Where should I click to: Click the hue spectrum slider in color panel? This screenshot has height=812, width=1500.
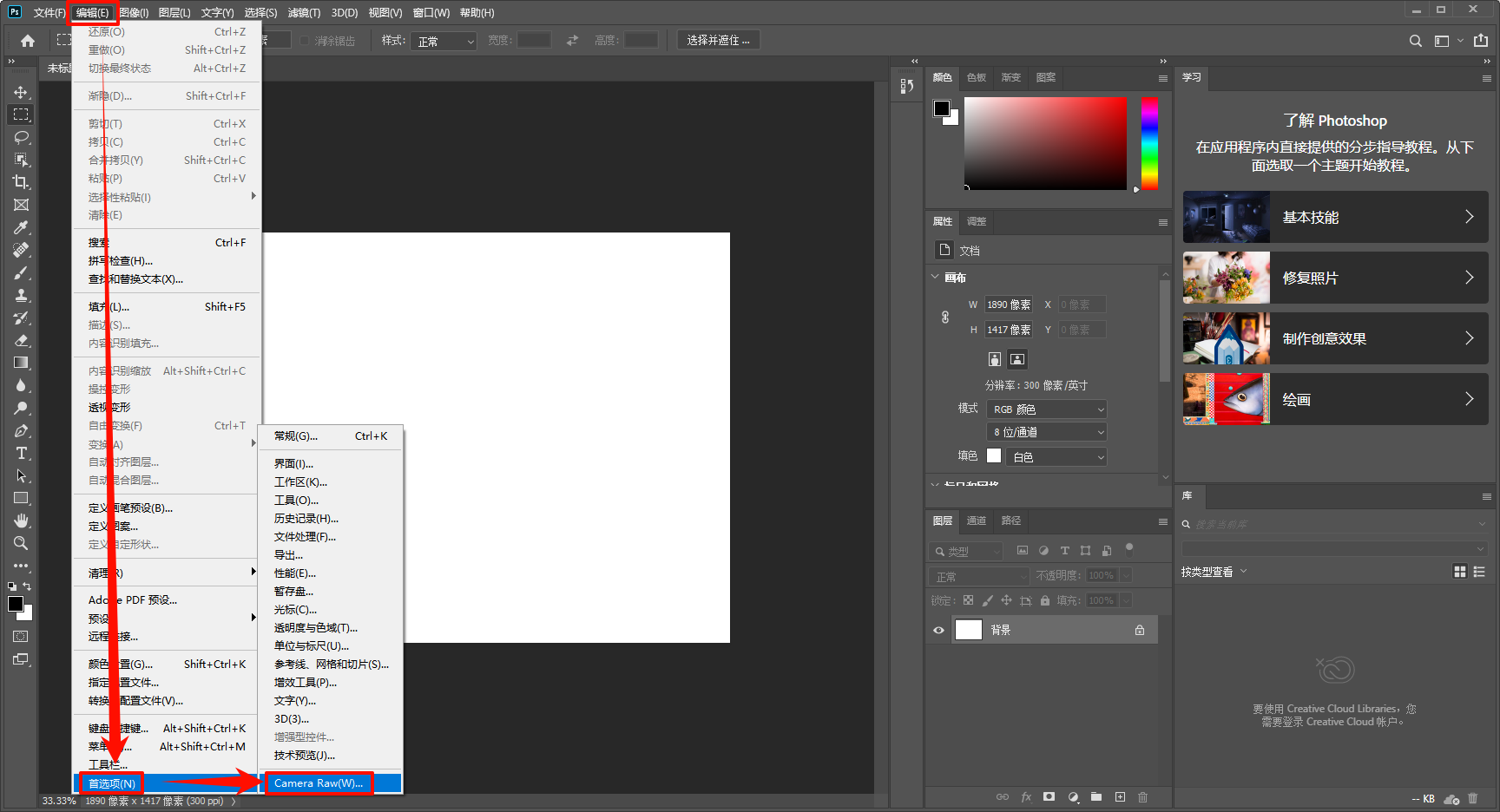[x=1149, y=143]
